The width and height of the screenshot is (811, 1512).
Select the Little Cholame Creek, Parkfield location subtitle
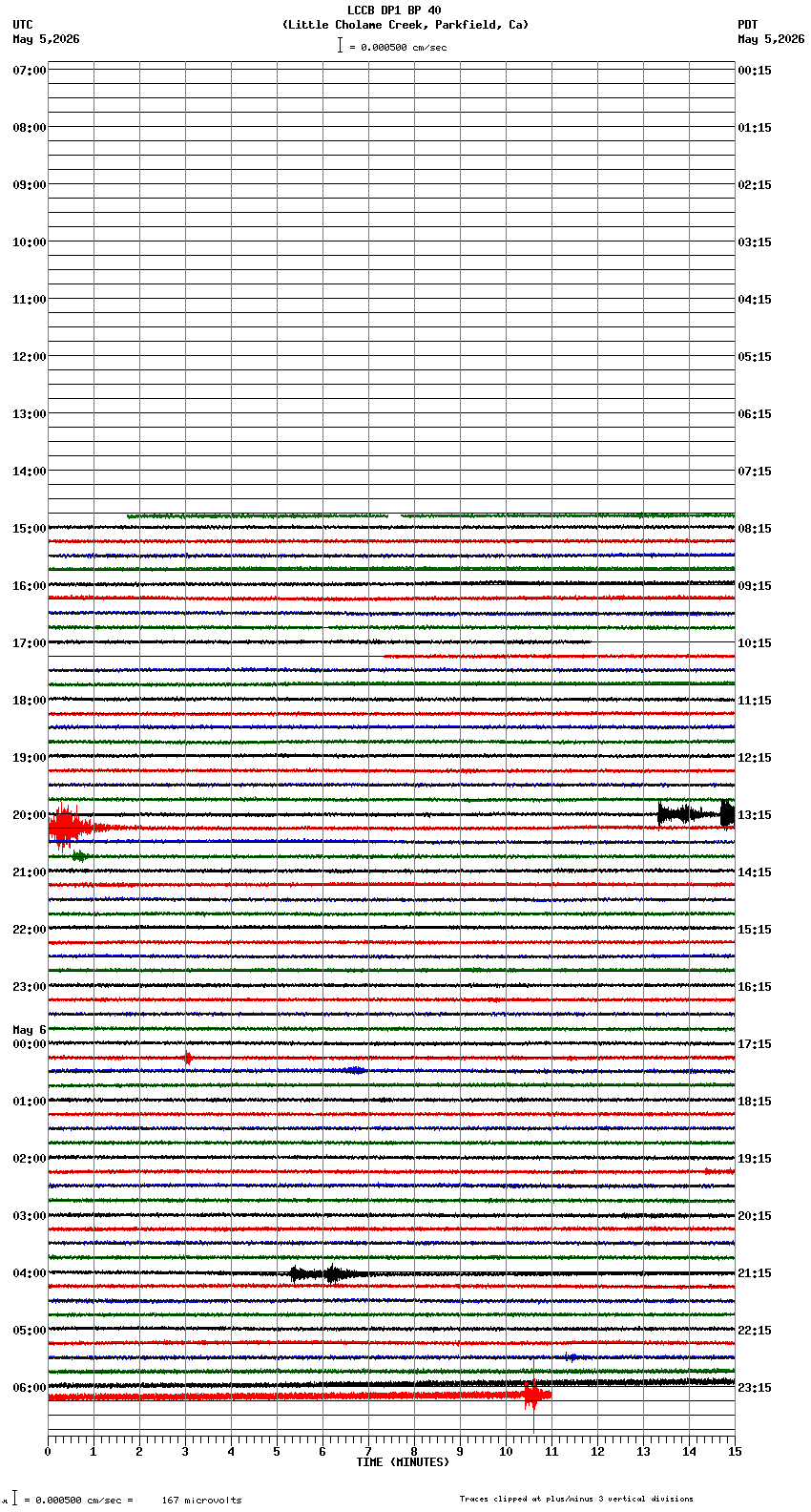[x=405, y=25]
